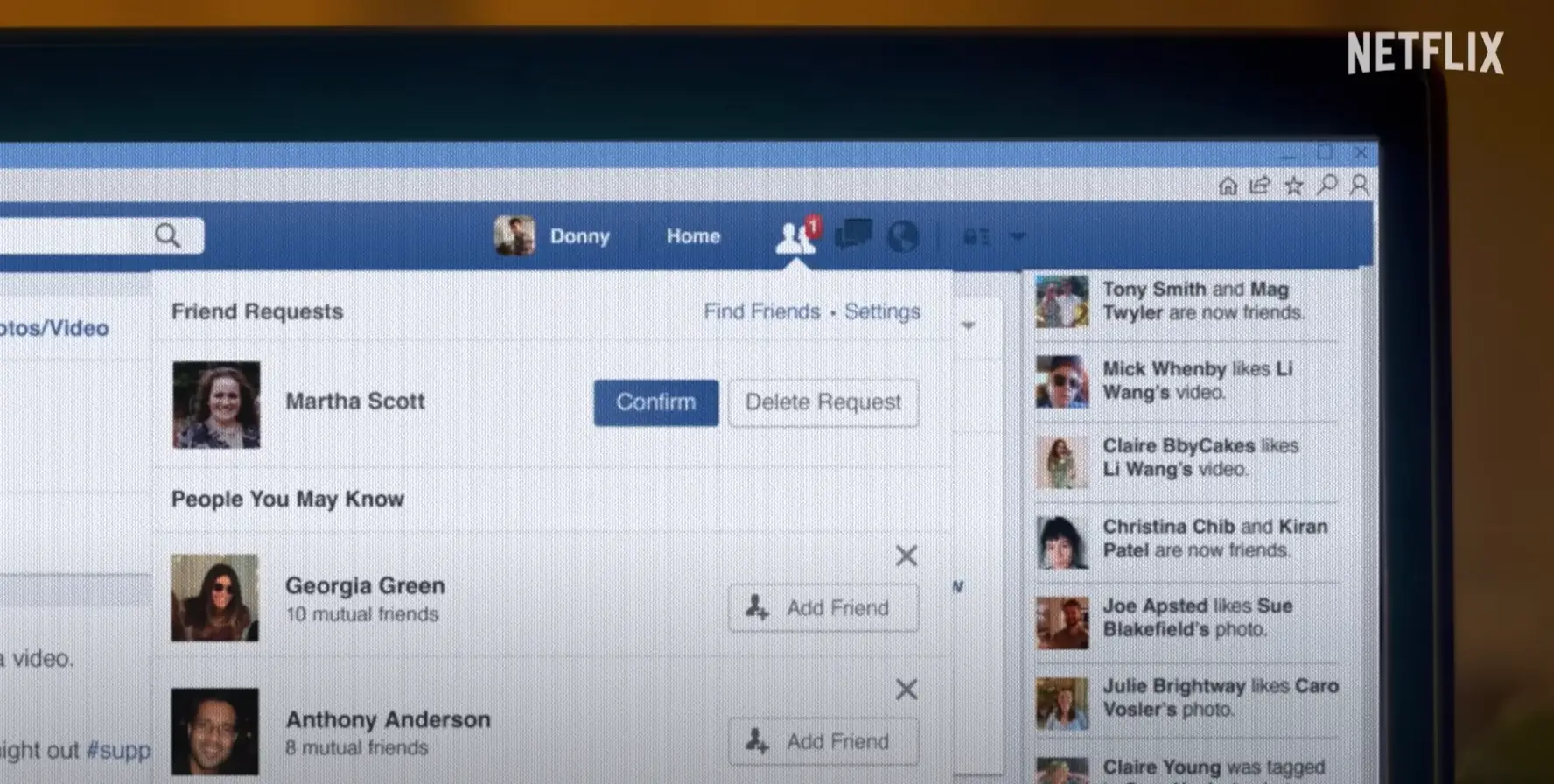This screenshot has width=1554, height=784.
Task: Open the messages chat bubble icon
Action: [x=852, y=234]
